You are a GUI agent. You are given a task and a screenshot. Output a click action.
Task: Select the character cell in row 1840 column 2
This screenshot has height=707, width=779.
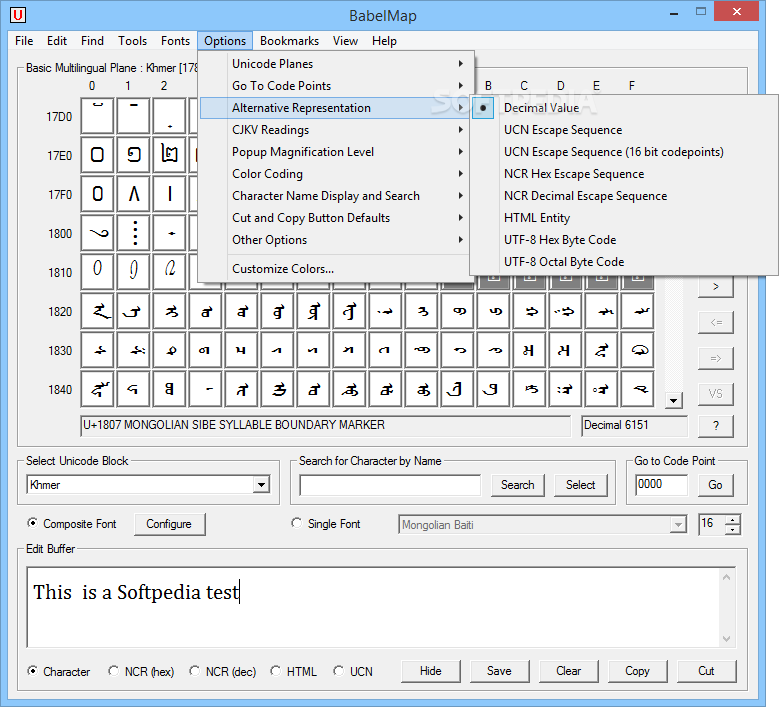169,389
